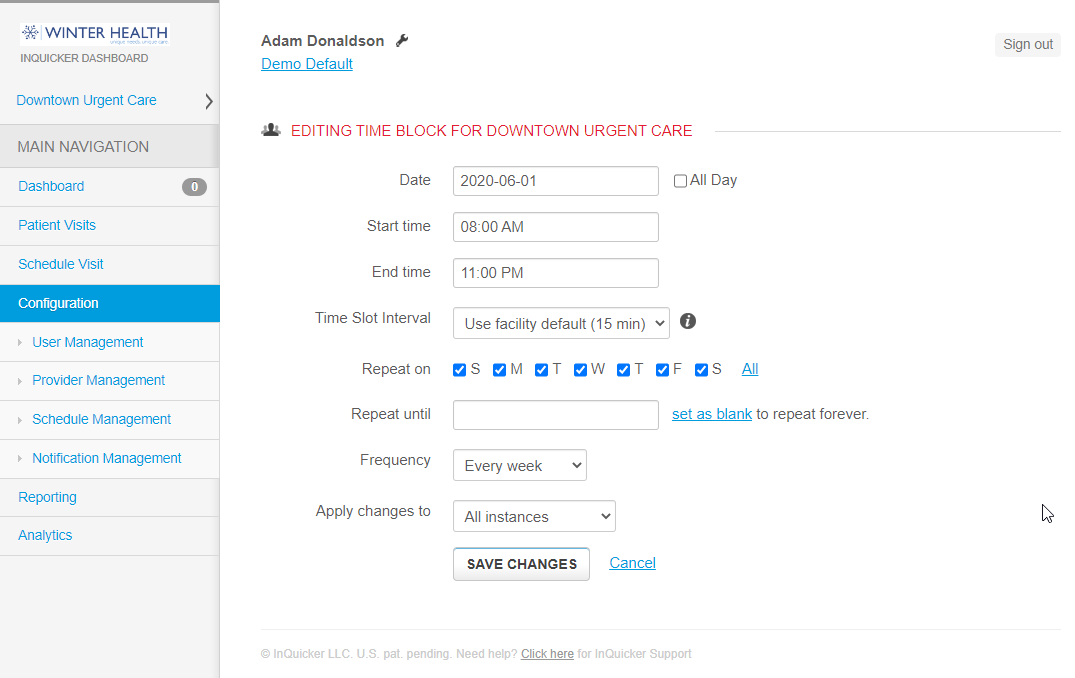The image size is (1075, 678).
Task: Click the arrow next to Downtown Urgent Care
Action: click(208, 100)
